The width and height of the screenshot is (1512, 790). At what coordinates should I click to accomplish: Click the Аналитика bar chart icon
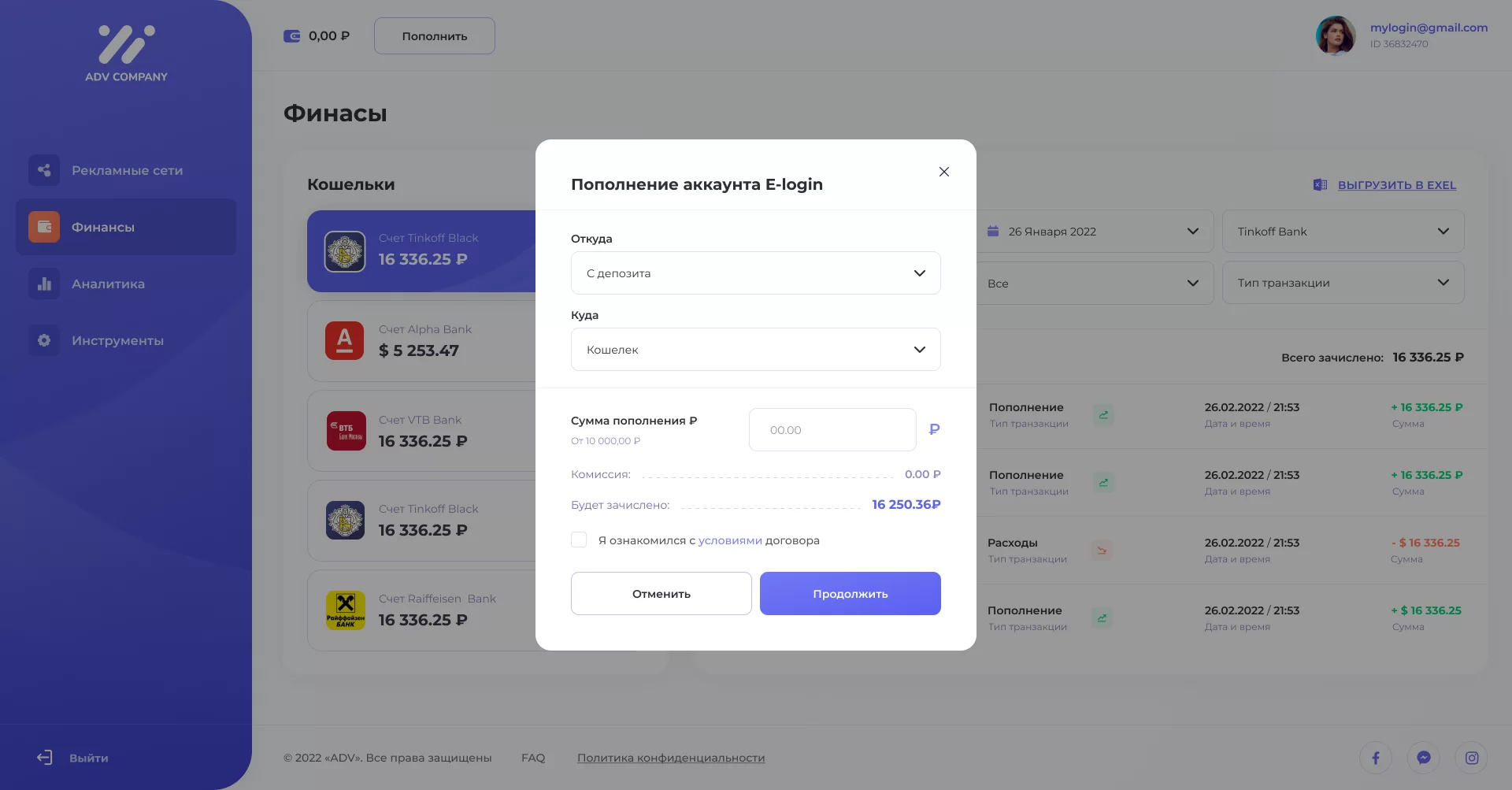click(x=44, y=284)
